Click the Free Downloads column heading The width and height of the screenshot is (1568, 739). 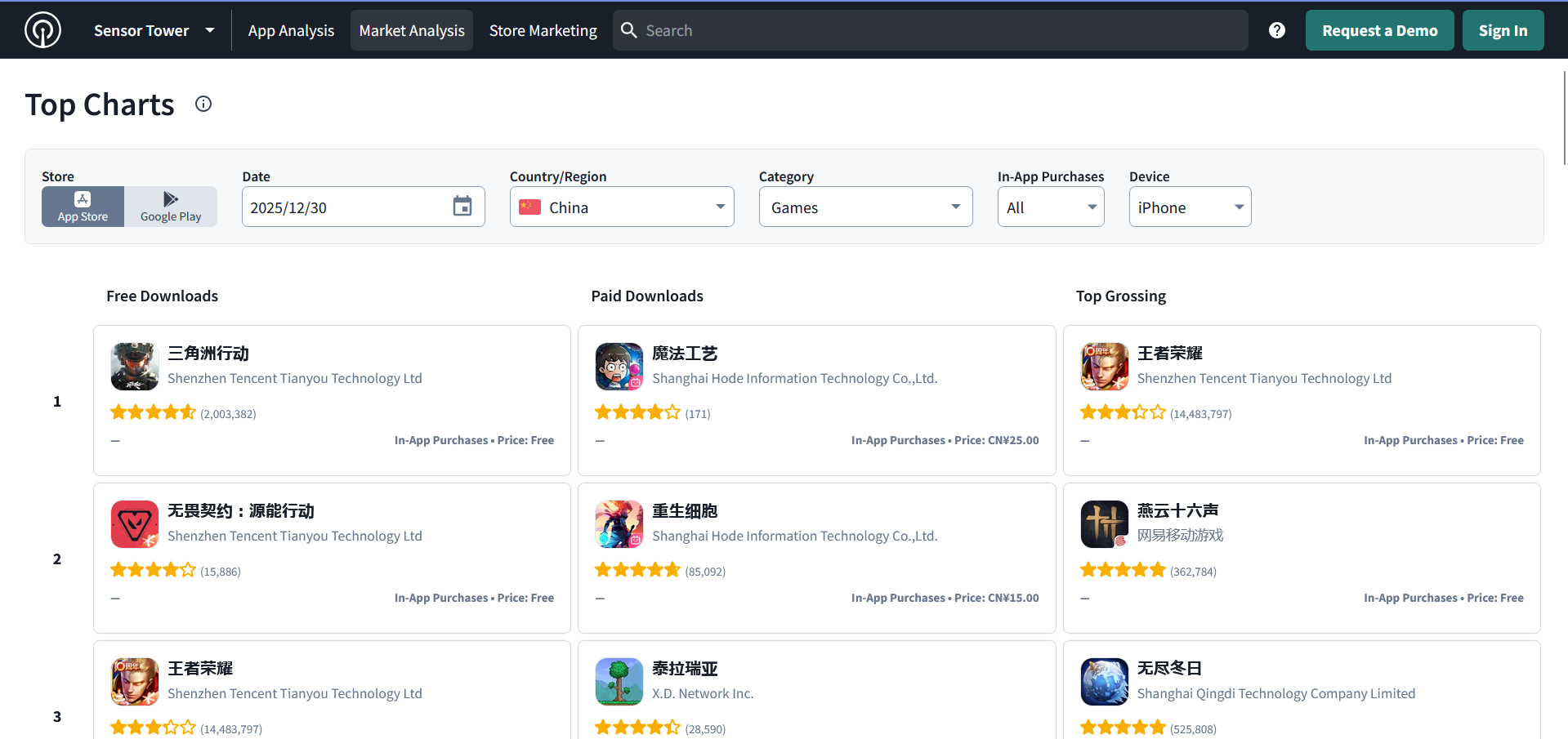tap(162, 296)
